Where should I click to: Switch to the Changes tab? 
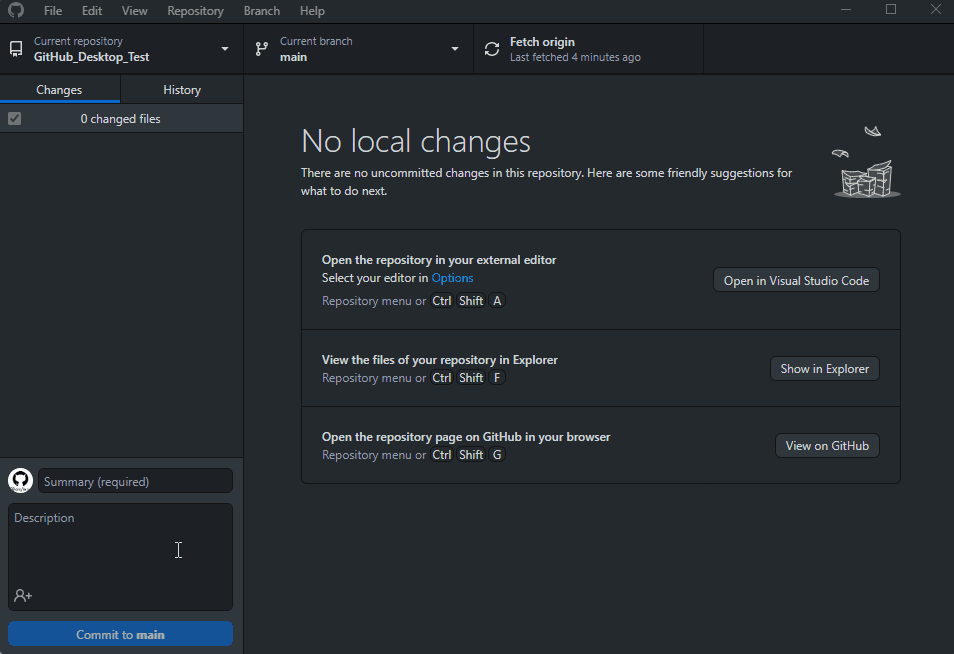[x=60, y=89]
